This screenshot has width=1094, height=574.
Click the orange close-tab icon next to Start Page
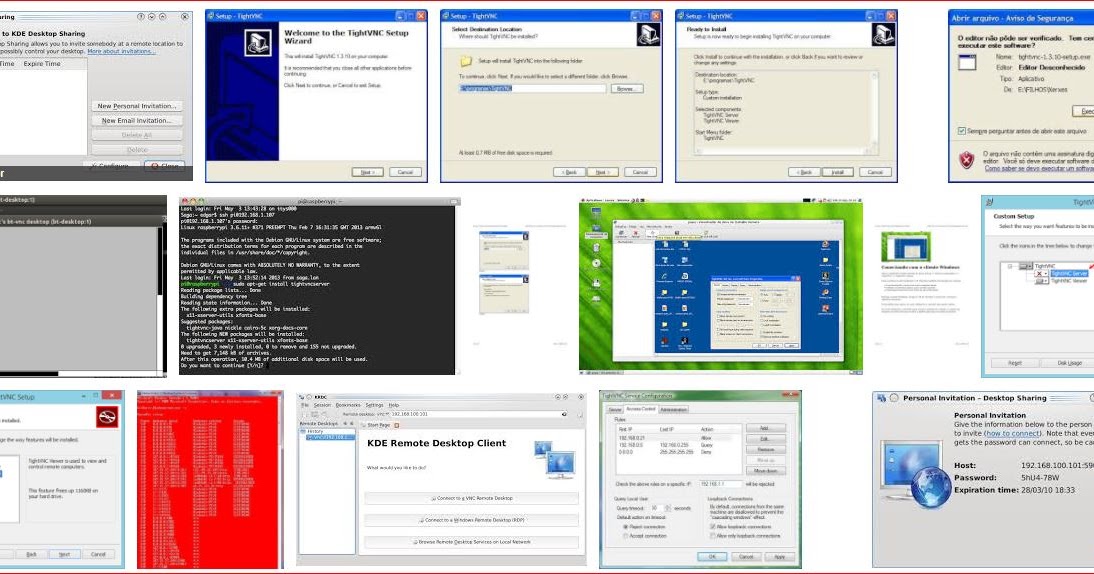[x=397, y=425]
